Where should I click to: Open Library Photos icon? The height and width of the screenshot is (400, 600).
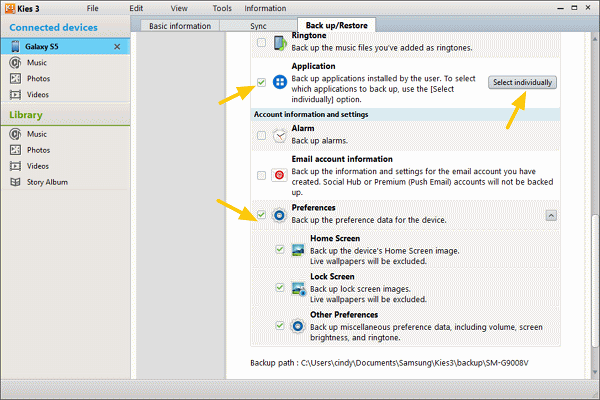point(15,150)
